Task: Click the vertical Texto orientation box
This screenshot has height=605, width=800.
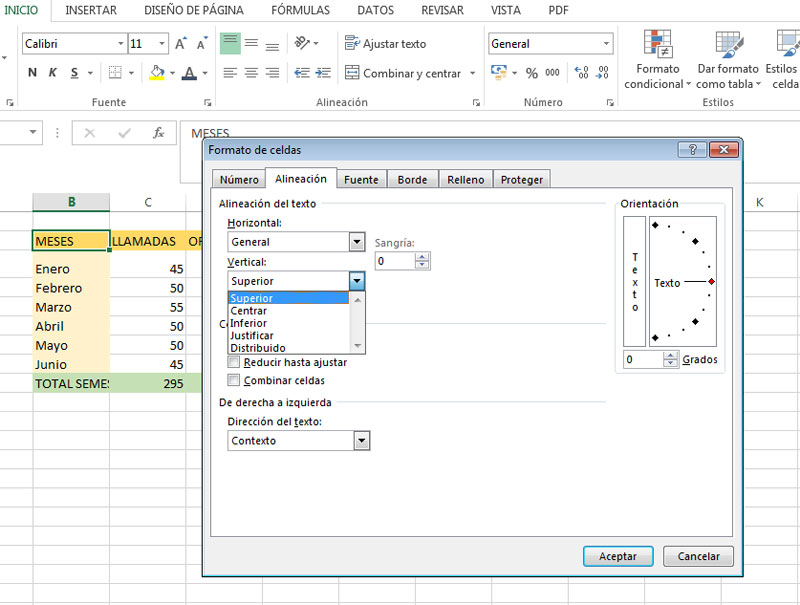Action: tap(635, 282)
